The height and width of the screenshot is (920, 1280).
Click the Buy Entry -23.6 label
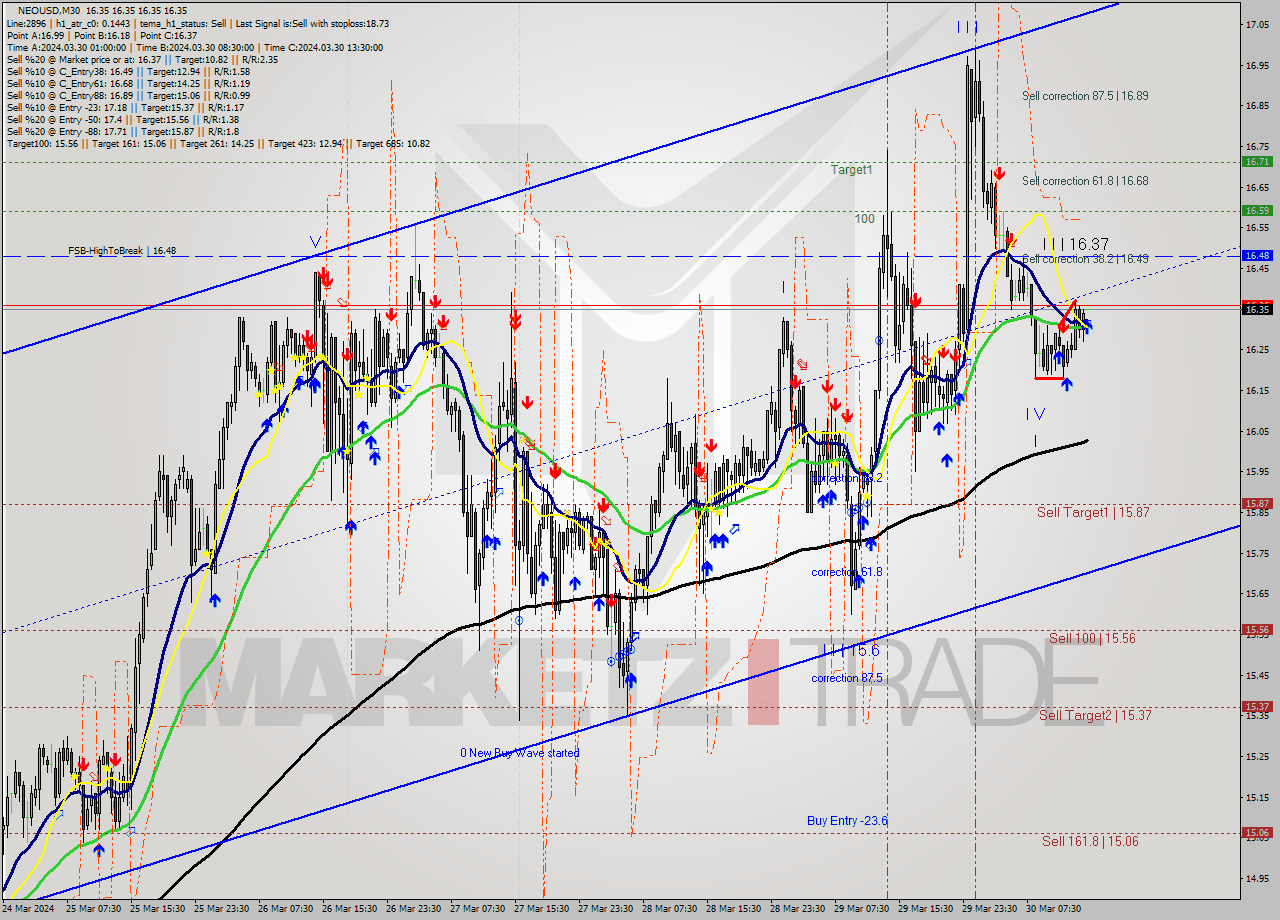847,821
